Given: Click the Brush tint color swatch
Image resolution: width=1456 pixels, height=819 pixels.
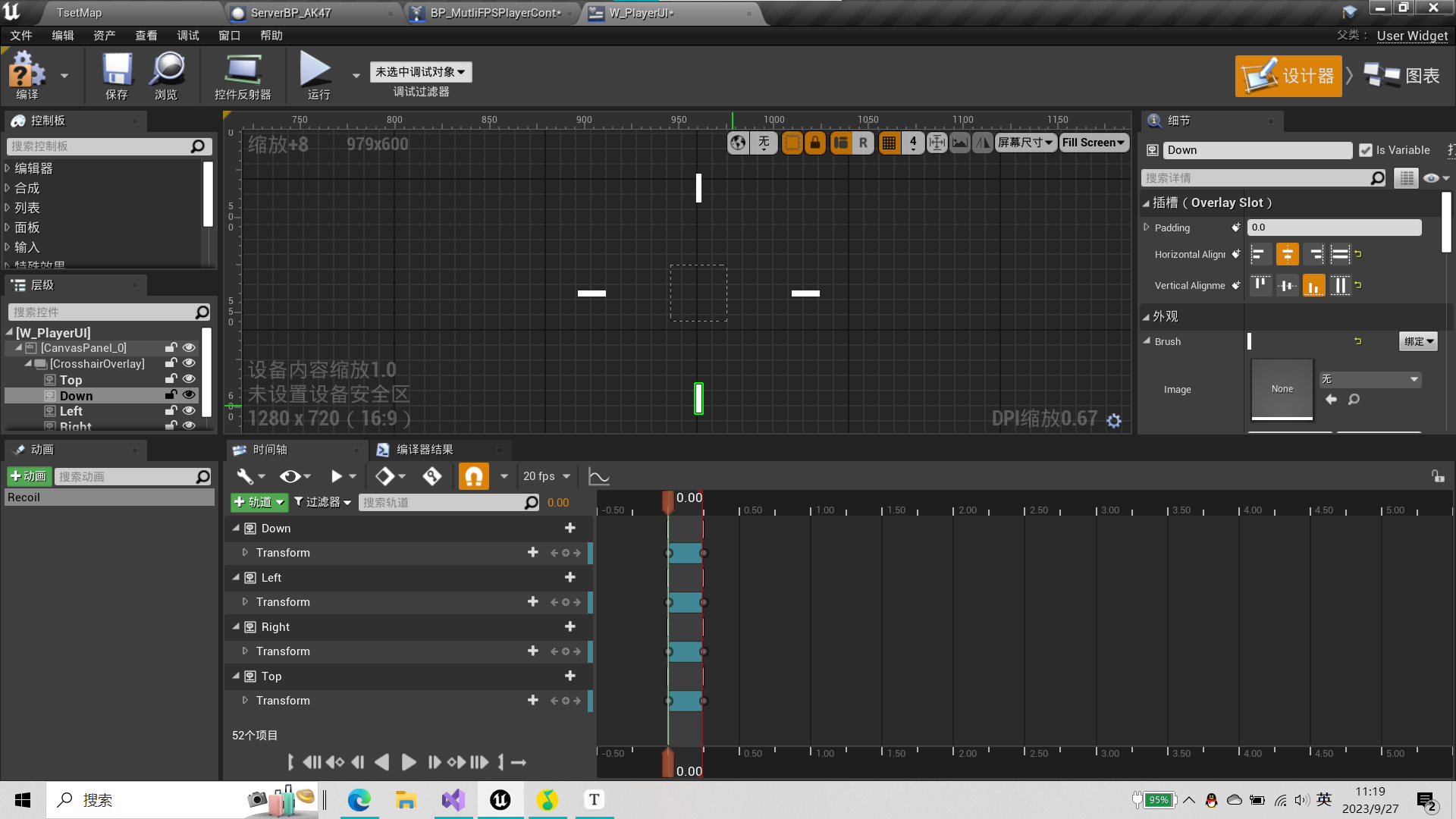Looking at the screenshot, I should click(1250, 341).
